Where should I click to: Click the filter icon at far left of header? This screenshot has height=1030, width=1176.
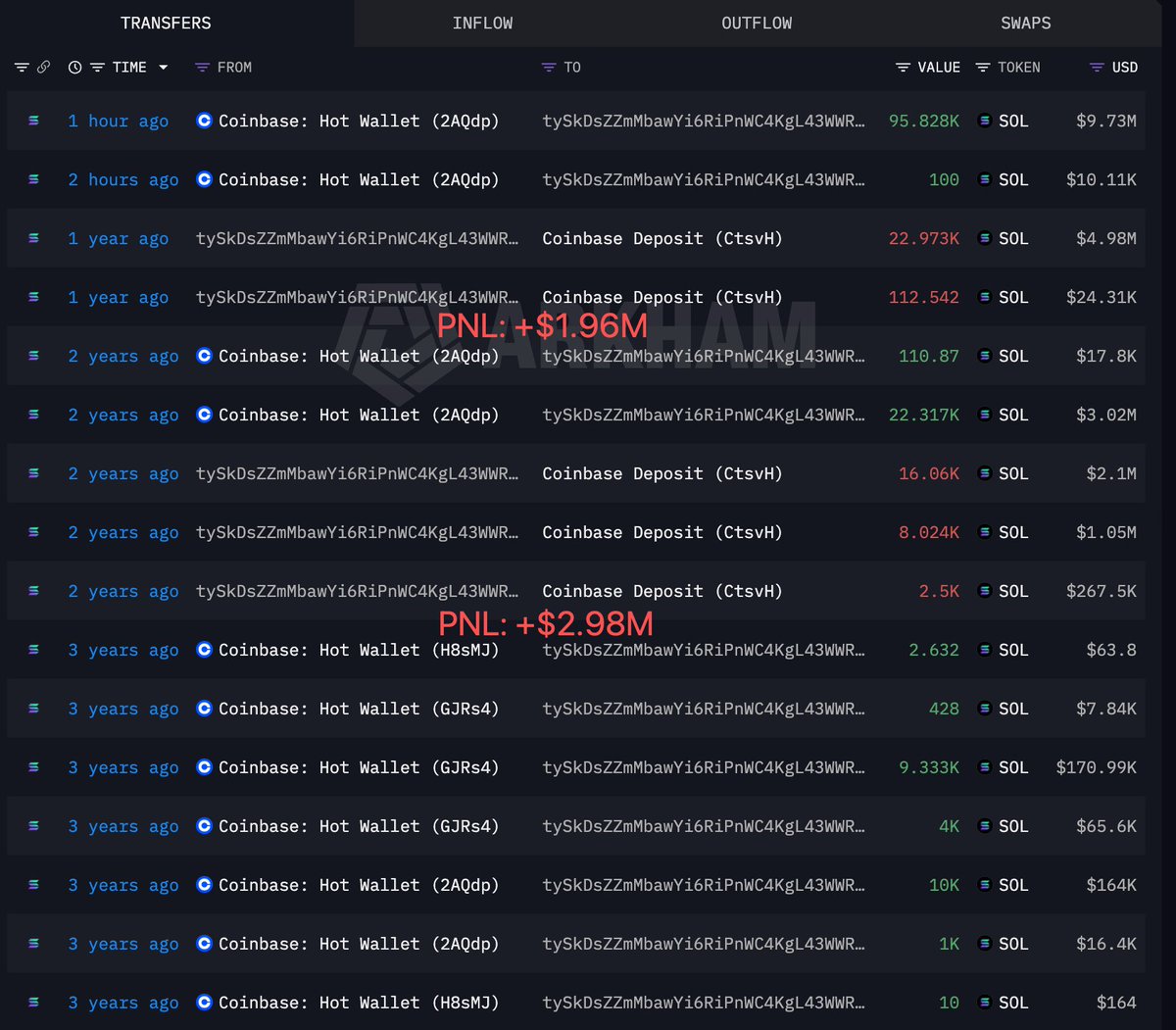coord(22,68)
